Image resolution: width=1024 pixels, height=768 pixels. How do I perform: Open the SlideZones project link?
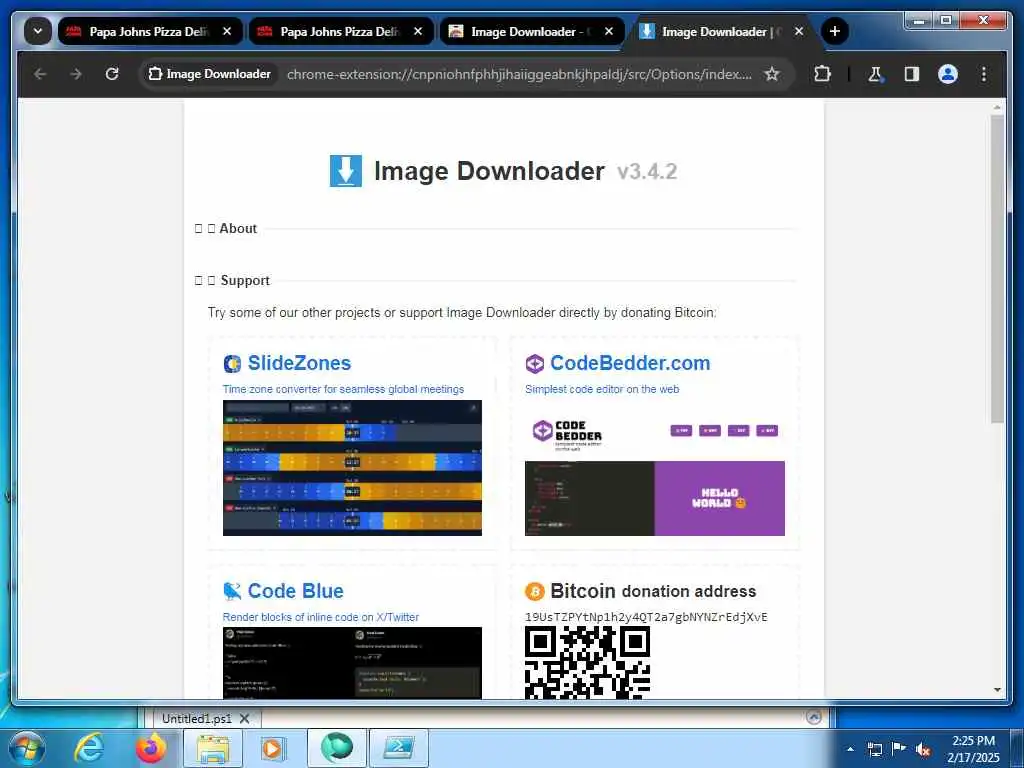point(299,363)
